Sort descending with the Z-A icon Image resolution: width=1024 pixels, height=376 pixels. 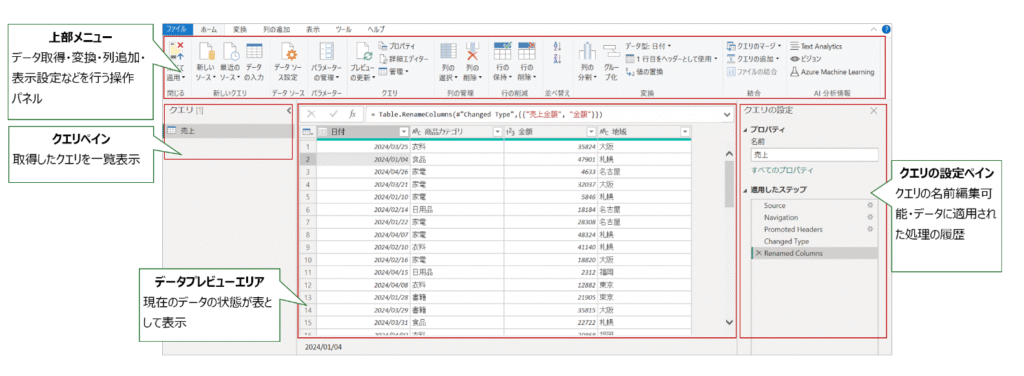coord(557,59)
